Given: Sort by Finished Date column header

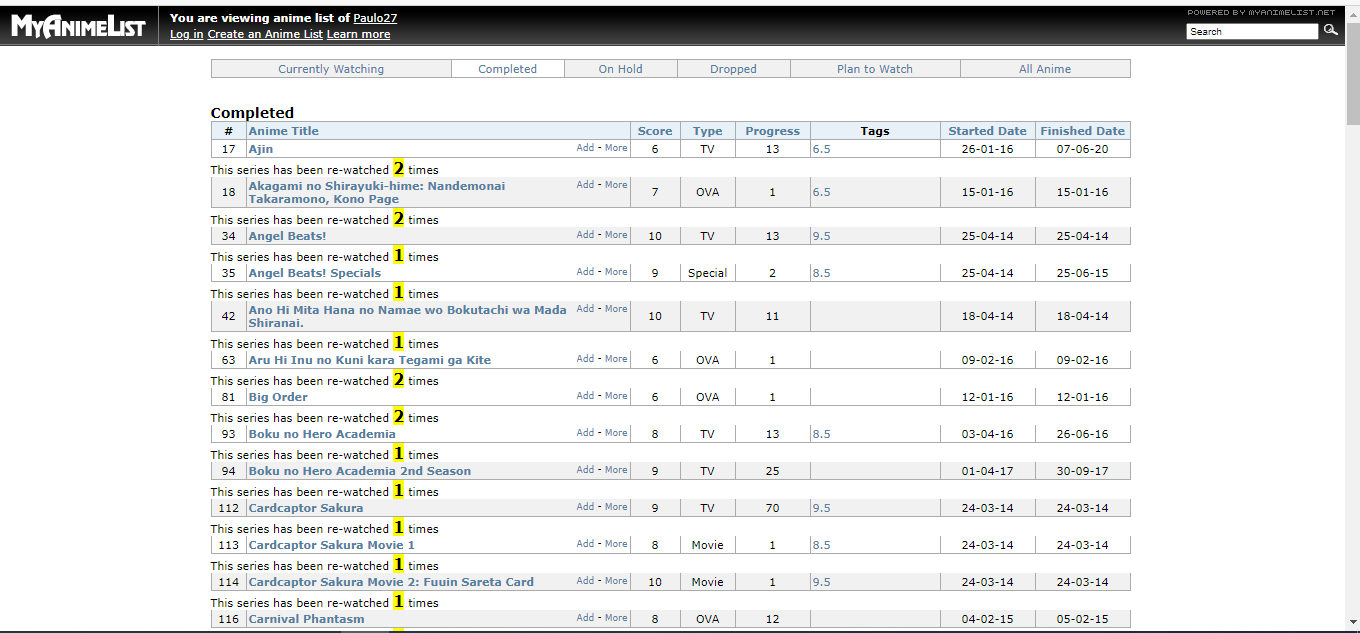Looking at the screenshot, I should coord(1082,131).
